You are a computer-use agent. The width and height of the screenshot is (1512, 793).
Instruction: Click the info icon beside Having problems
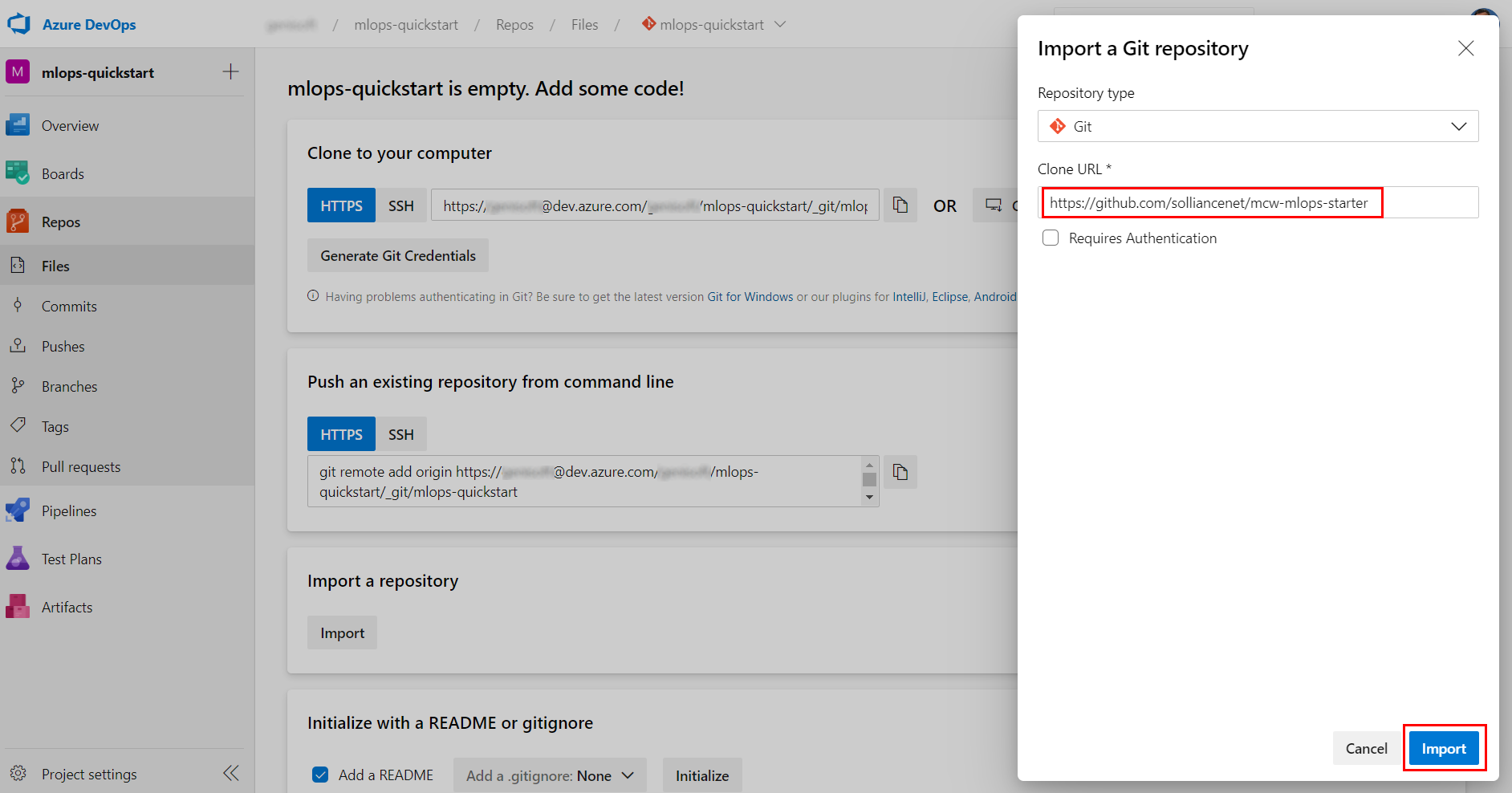click(x=313, y=296)
